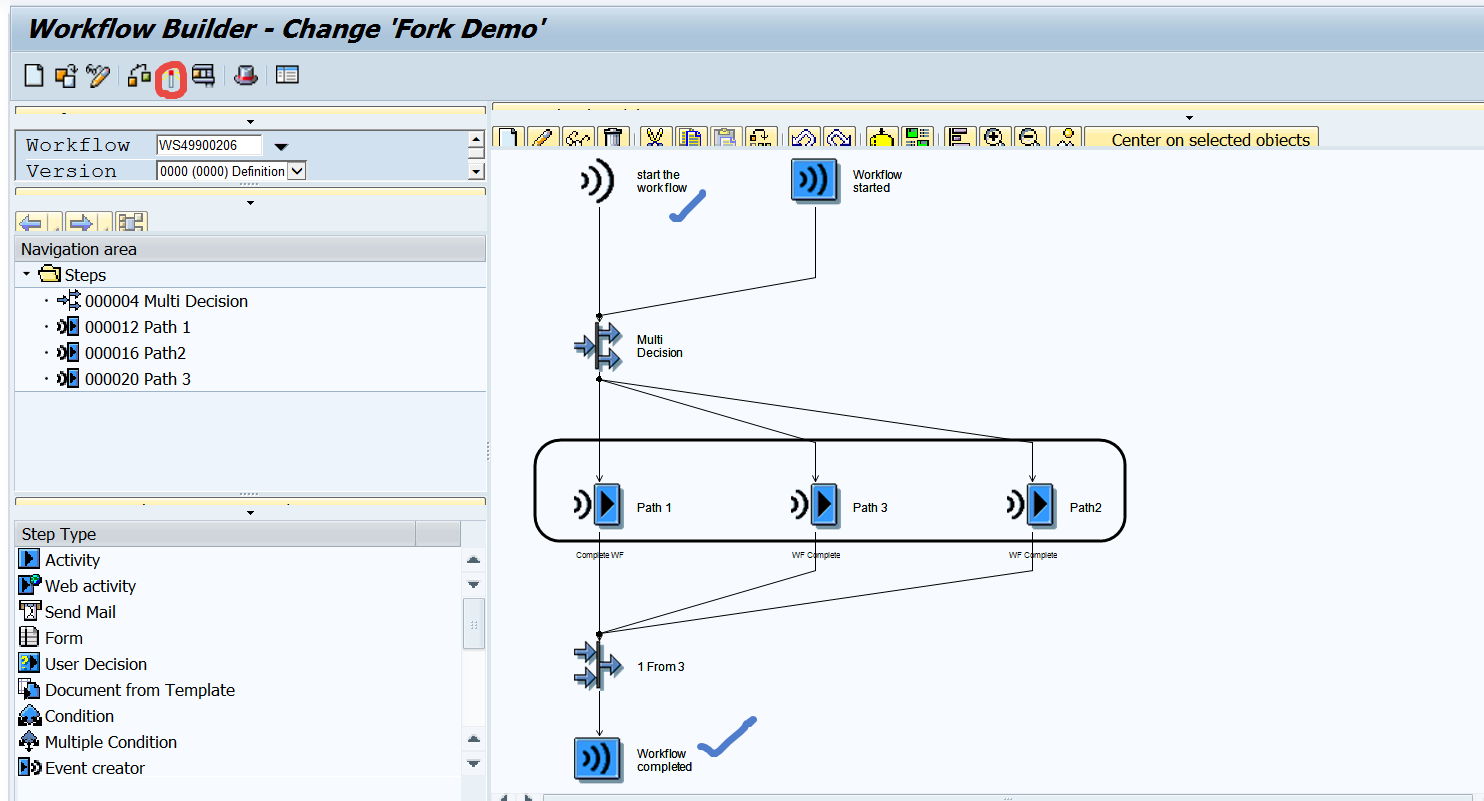Collapse the Steps tree node
Image resolution: width=1484 pixels, height=801 pixels.
click(26, 274)
